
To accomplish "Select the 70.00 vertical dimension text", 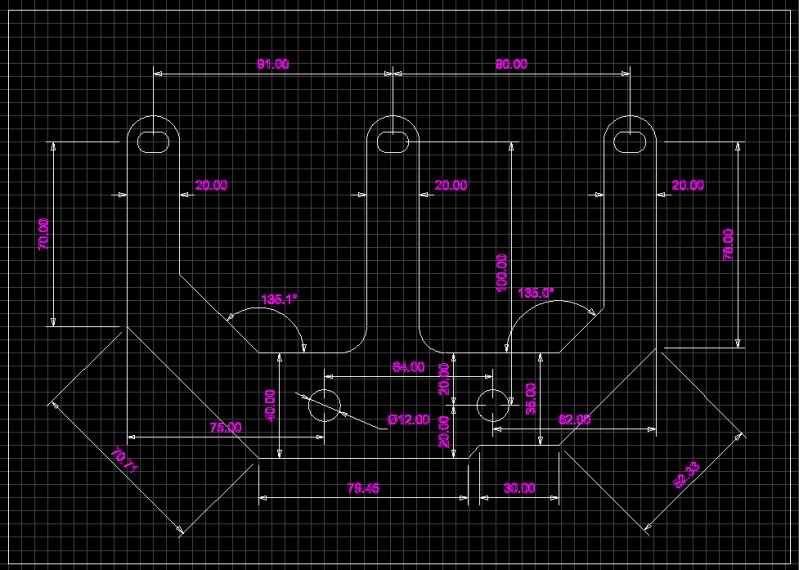I will pyautogui.click(x=44, y=233).
